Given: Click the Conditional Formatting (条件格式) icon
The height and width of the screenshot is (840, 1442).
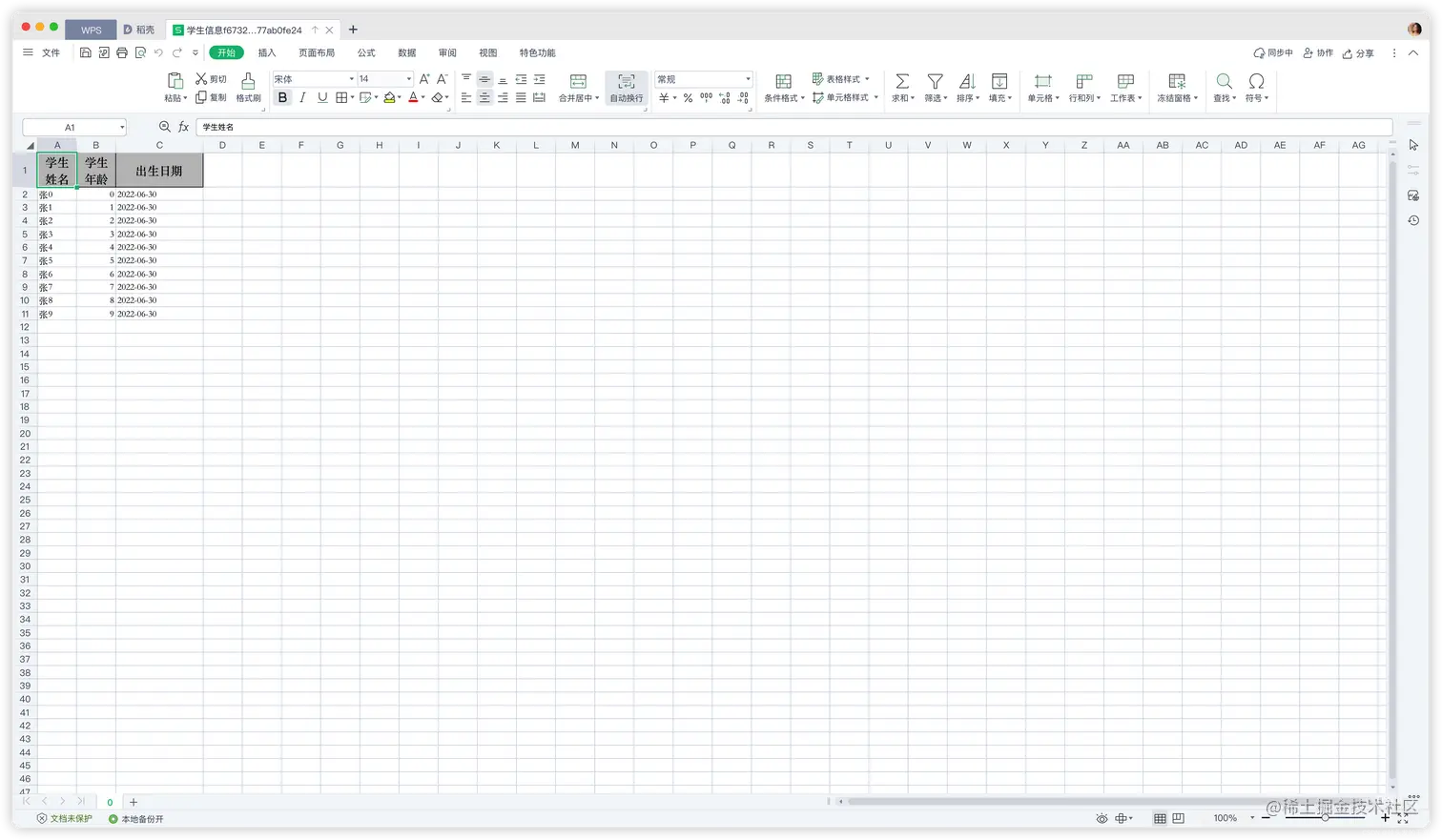Looking at the screenshot, I should pyautogui.click(x=783, y=81).
